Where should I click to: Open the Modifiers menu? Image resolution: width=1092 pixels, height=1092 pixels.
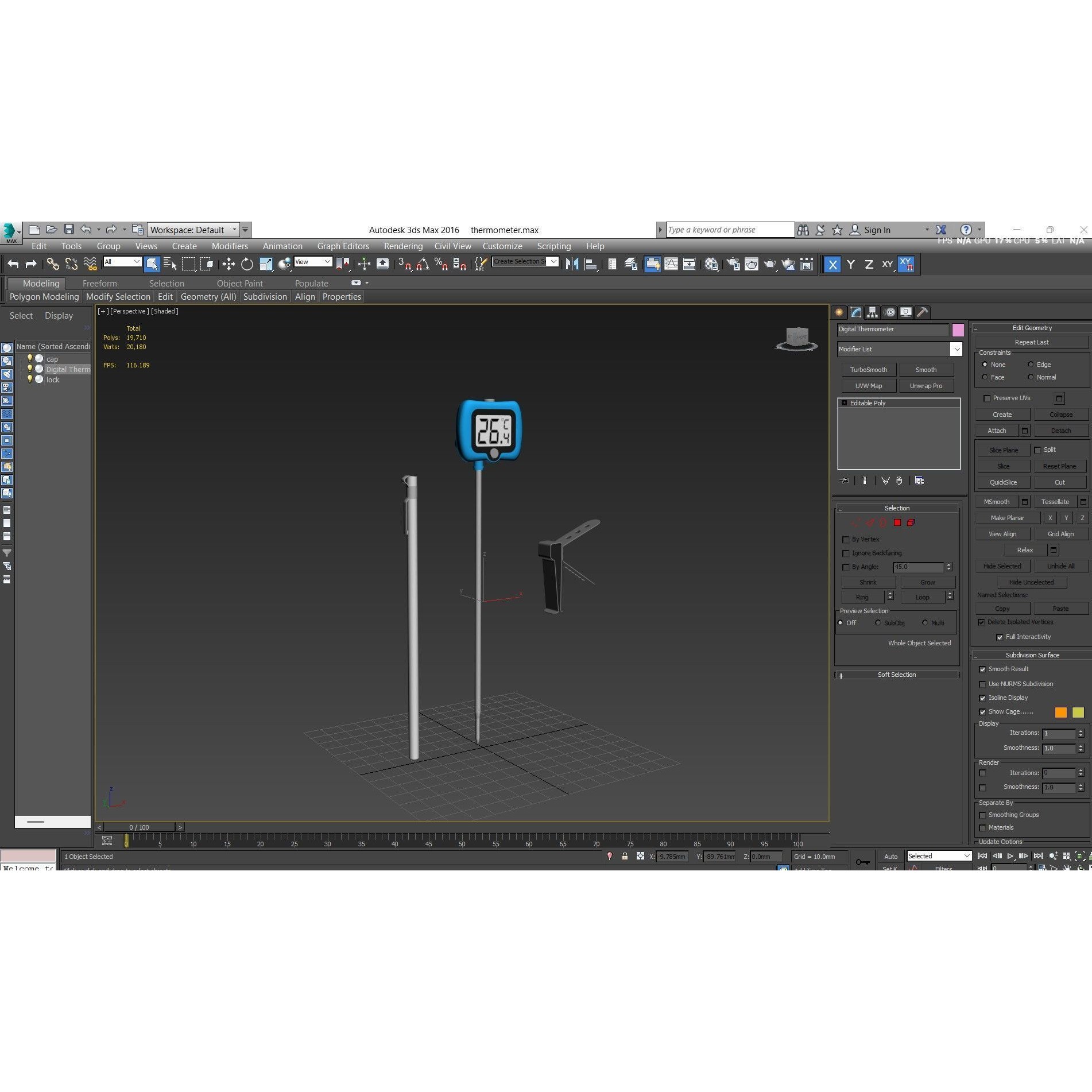[230, 246]
